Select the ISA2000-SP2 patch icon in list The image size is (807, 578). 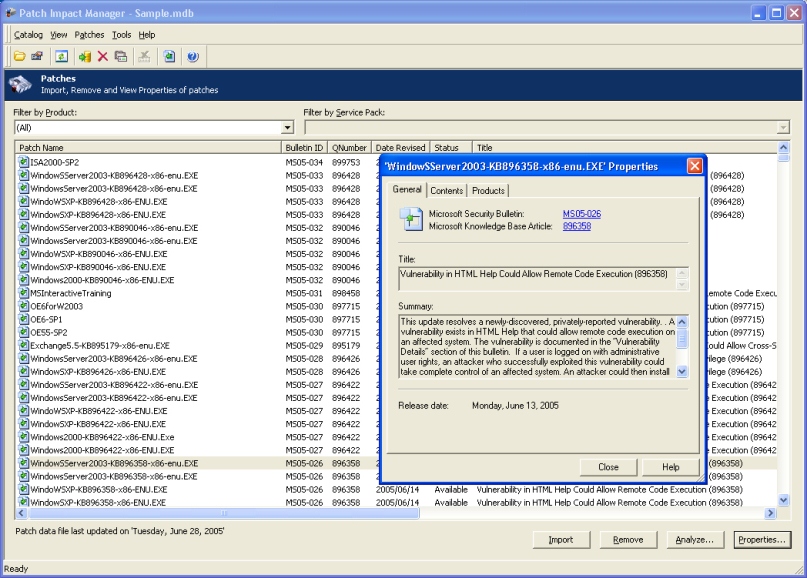coord(24,162)
